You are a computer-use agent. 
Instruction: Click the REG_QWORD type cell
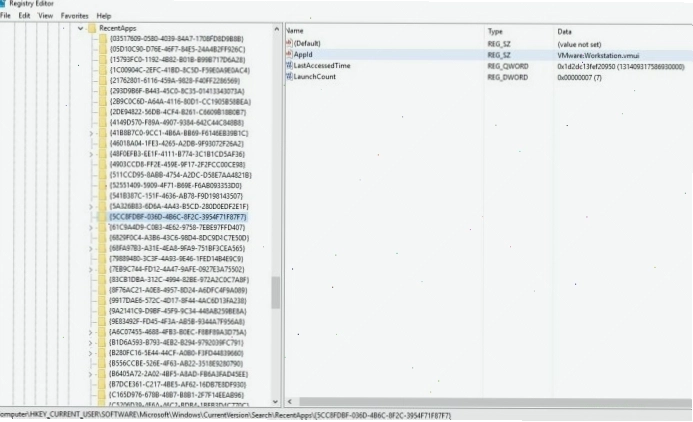[x=508, y=66]
